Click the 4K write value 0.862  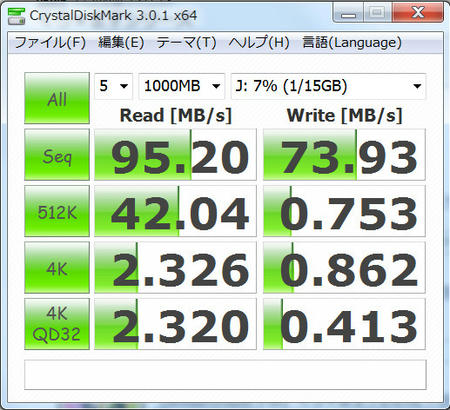click(x=344, y=268)
